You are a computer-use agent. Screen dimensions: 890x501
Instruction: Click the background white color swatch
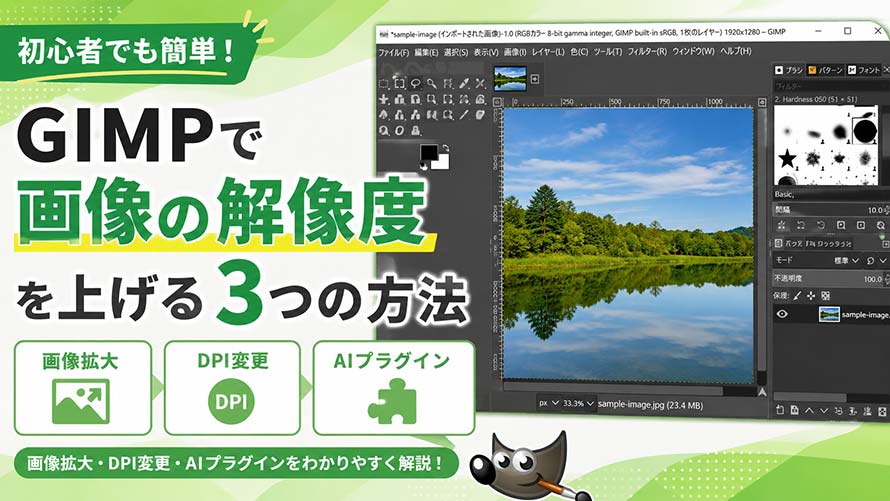(442, 163)
